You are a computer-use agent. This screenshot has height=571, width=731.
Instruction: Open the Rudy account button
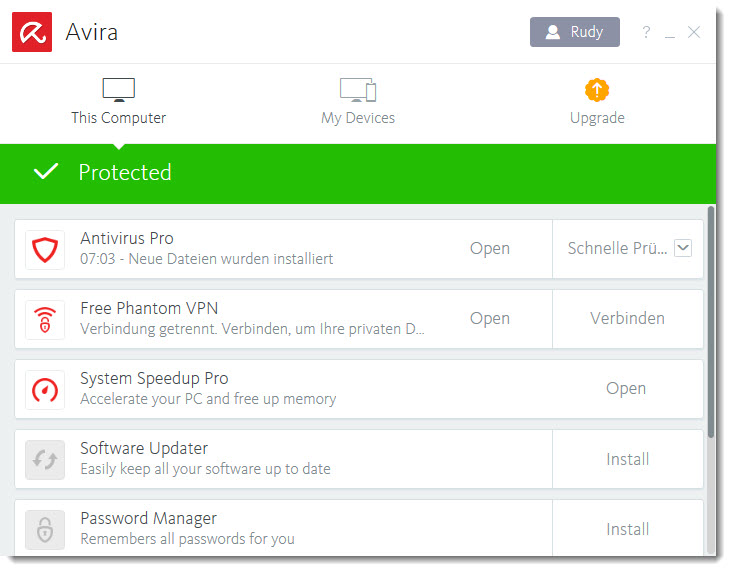[x=575, y=32]
